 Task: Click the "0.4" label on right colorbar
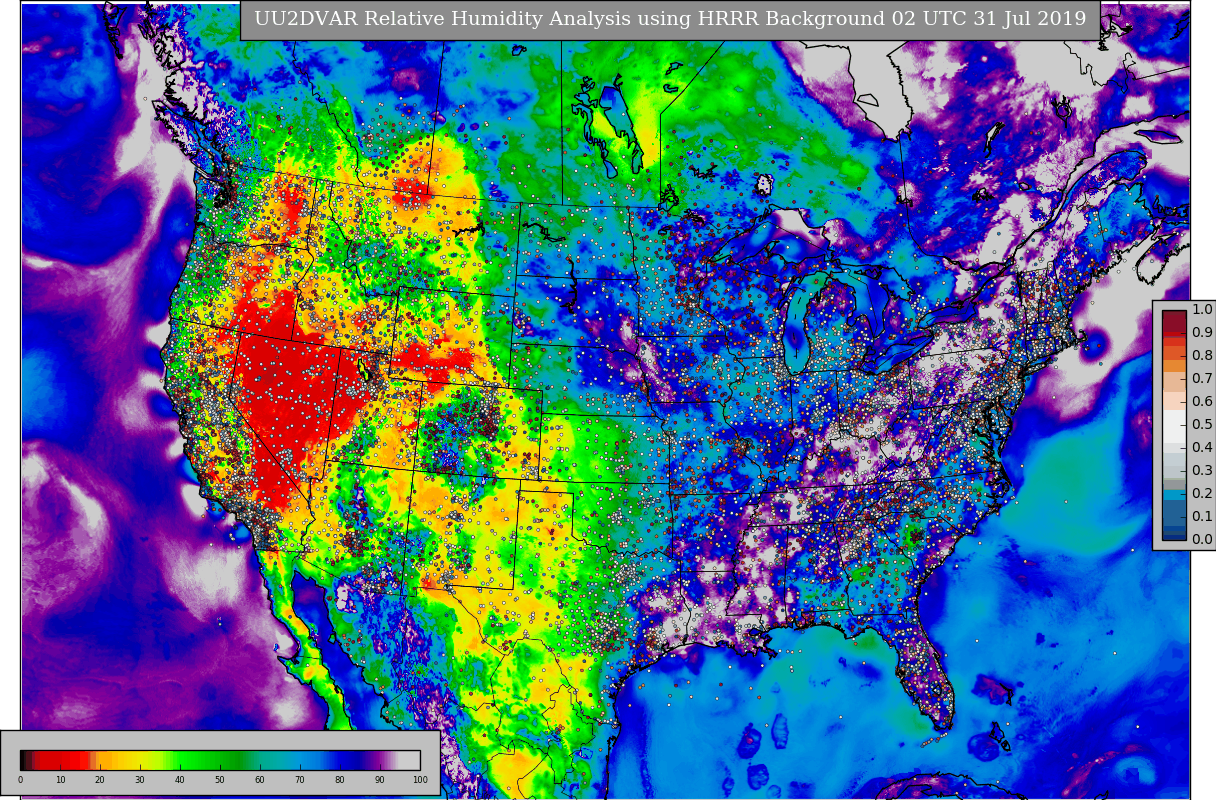(x=1202, y=448)
